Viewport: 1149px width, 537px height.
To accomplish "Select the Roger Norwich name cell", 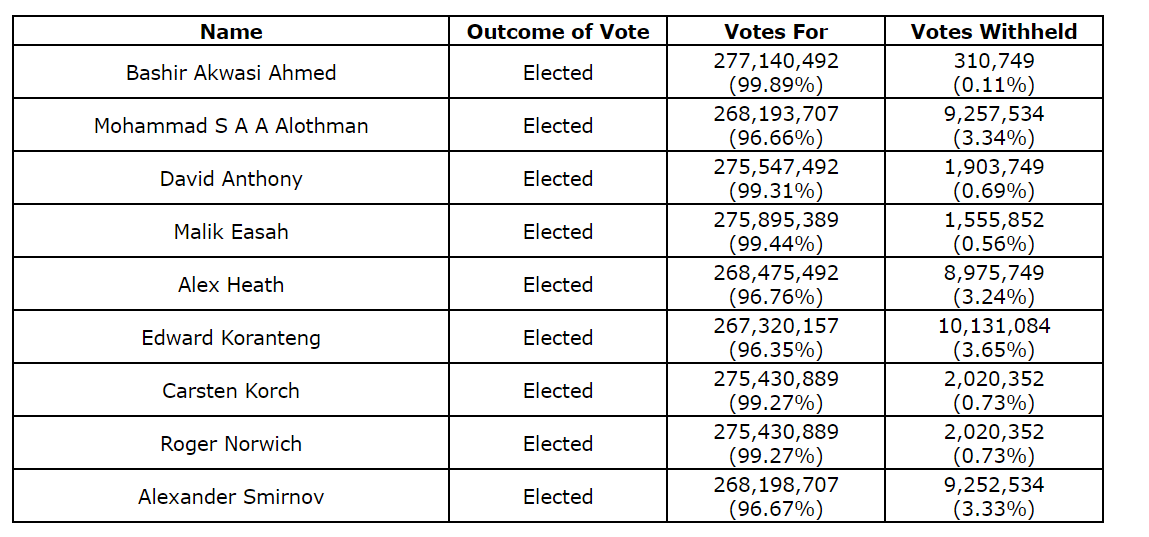I will pyautogui.click(x=231, y=443).
